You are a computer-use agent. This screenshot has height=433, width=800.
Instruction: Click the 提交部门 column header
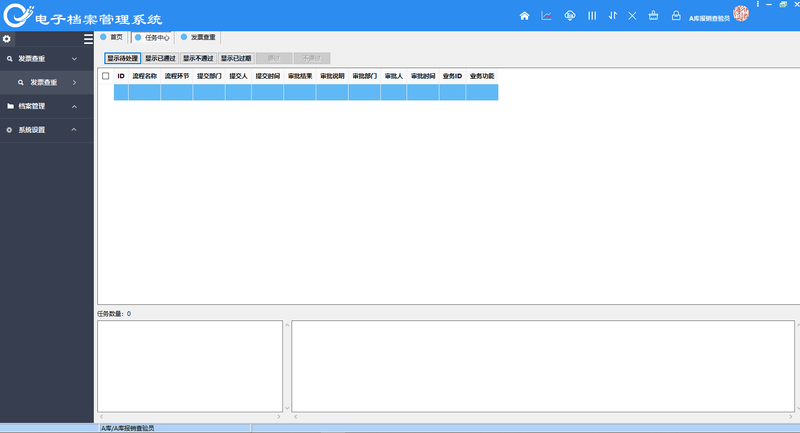click(x=209, y=76)
